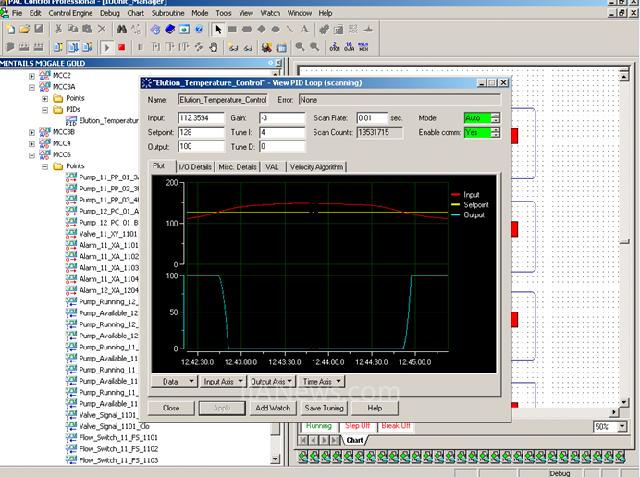
Task: Open the Time Axis dropdown
Action: tap(321, 381)
